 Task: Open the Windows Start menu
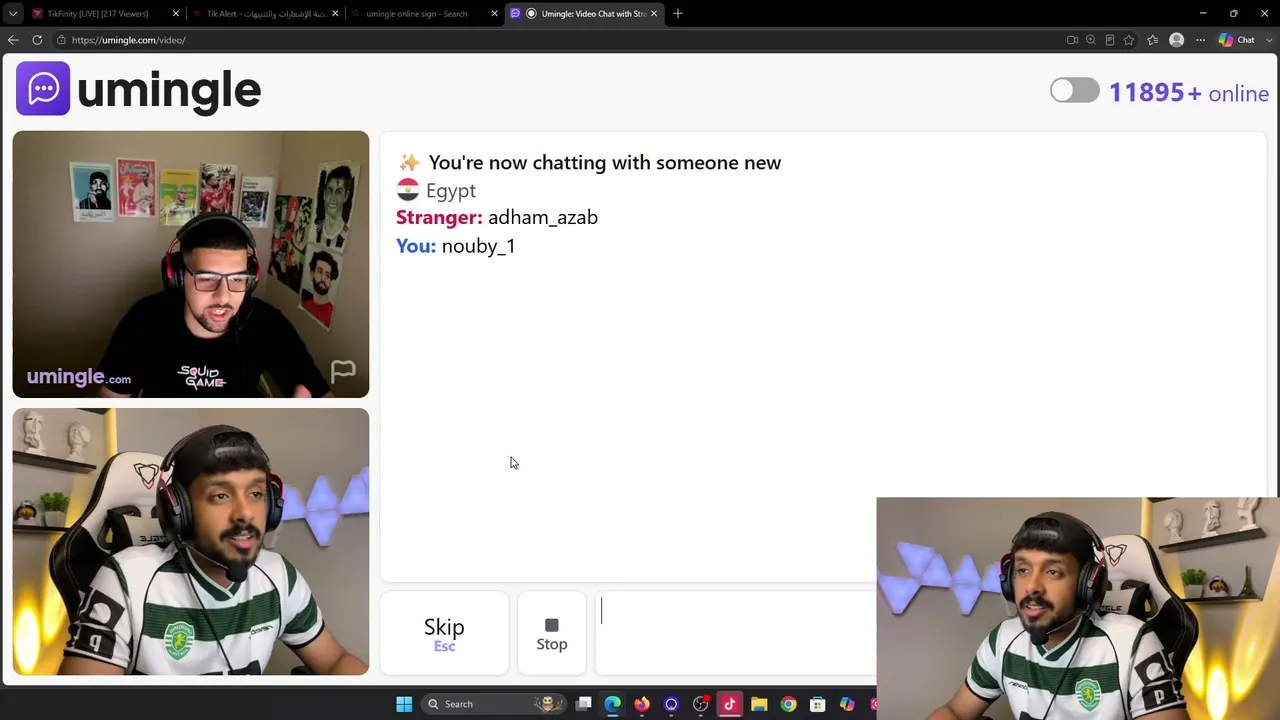404,704
